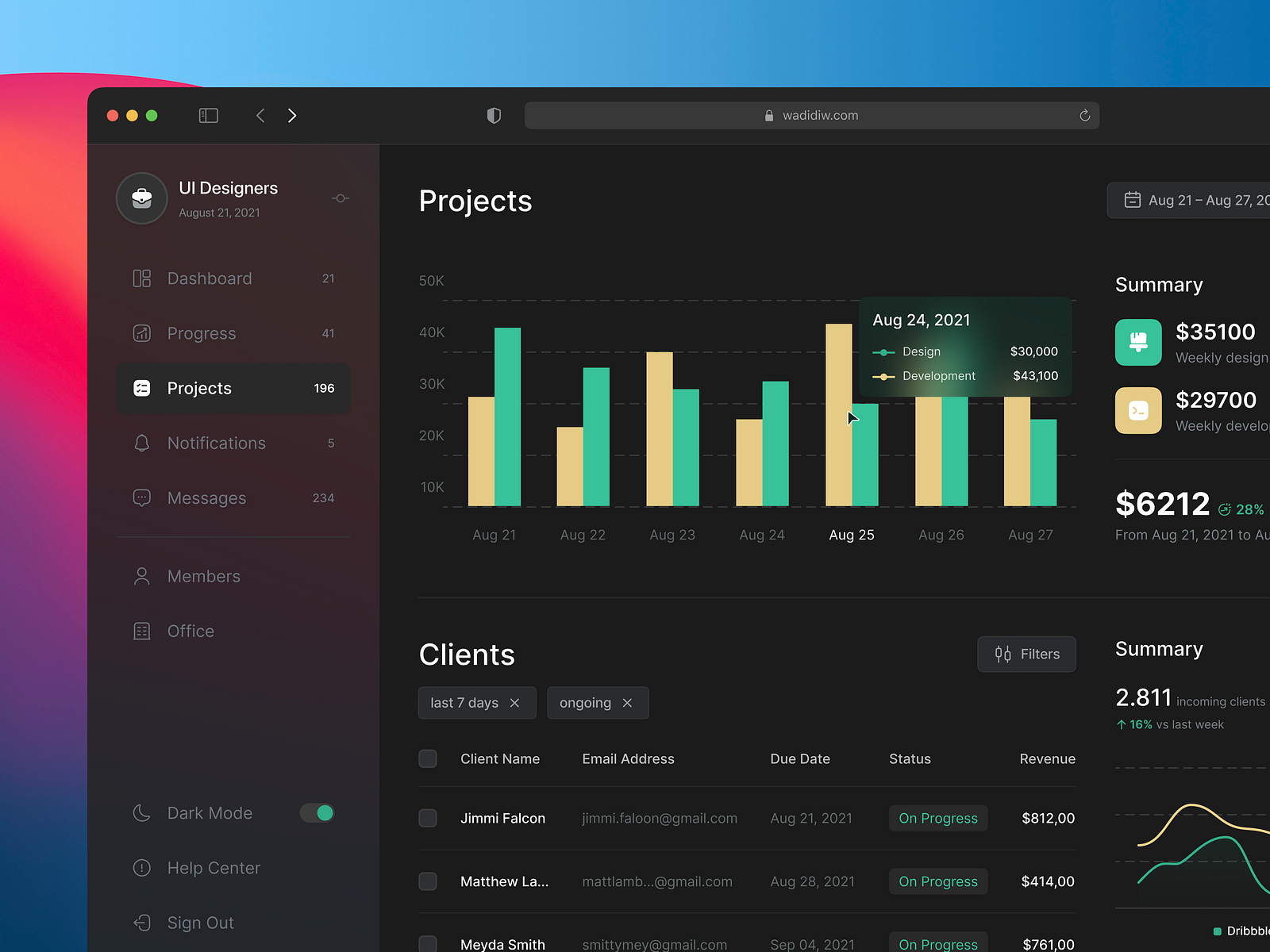The image size is (1270, 952).
Task: Sort by the Client Name column header
Action: click(500, 759)
